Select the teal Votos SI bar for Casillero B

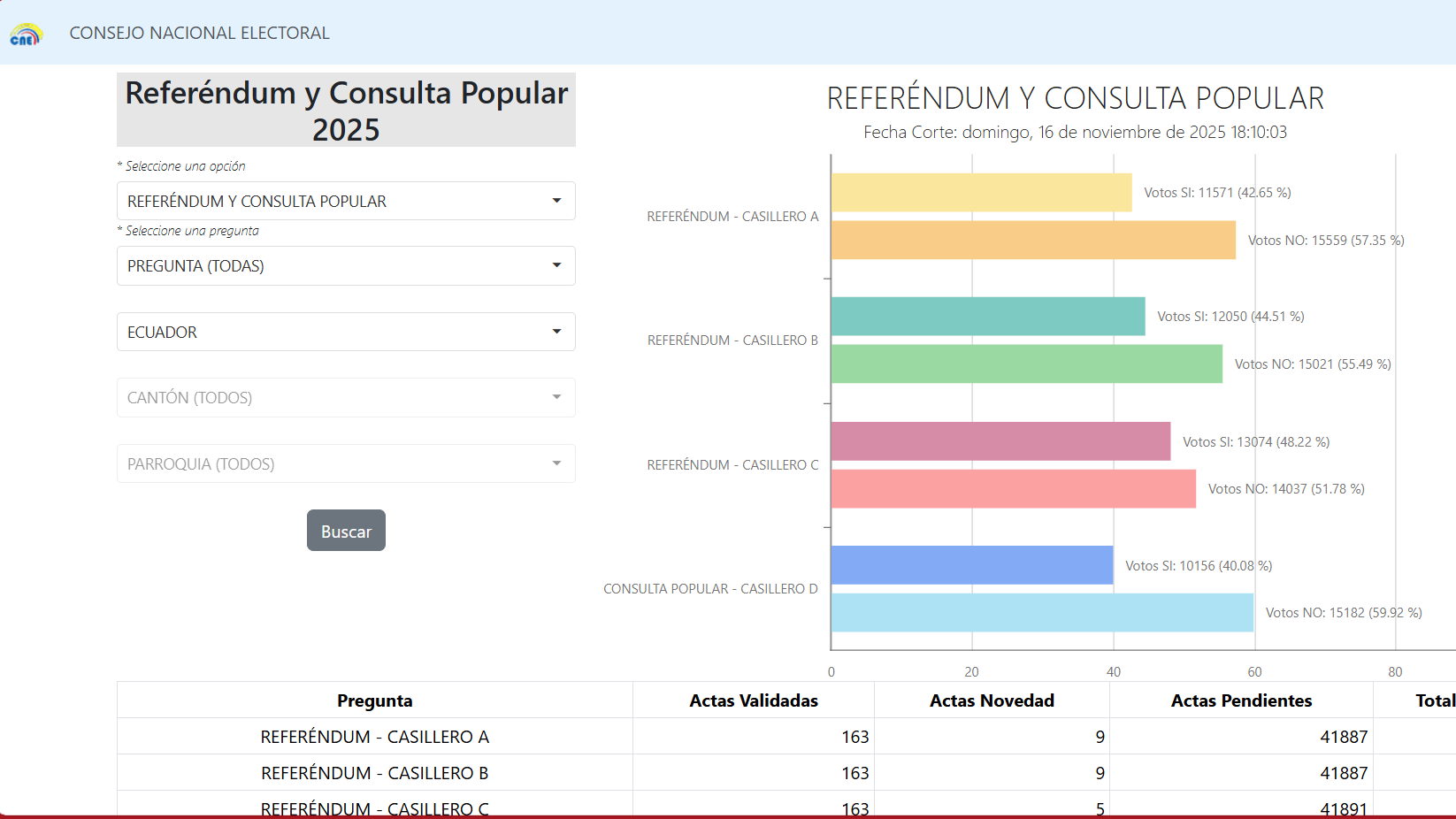[x=987, y=317]
